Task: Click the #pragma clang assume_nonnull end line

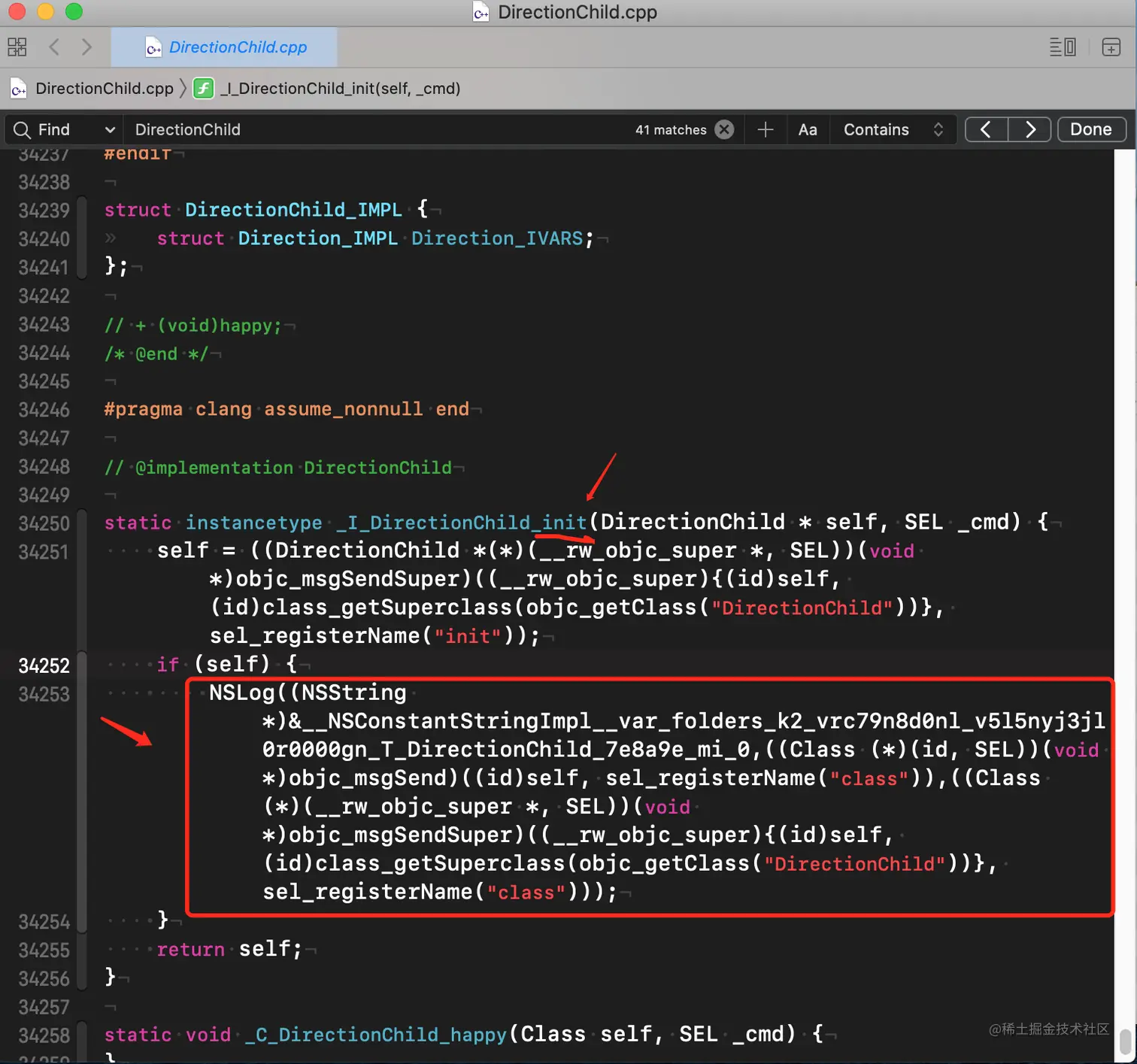Action: (287, 409)
